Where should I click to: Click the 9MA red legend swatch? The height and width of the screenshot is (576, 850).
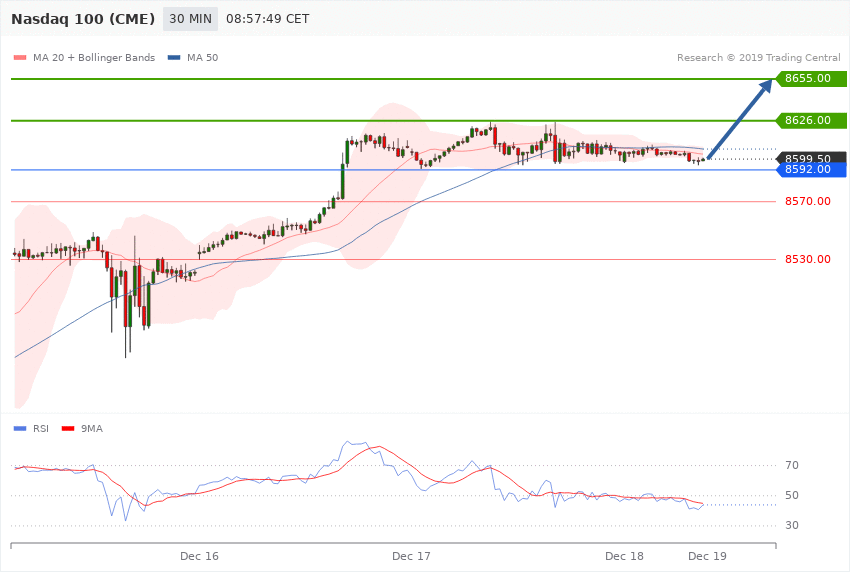[68, 429]
